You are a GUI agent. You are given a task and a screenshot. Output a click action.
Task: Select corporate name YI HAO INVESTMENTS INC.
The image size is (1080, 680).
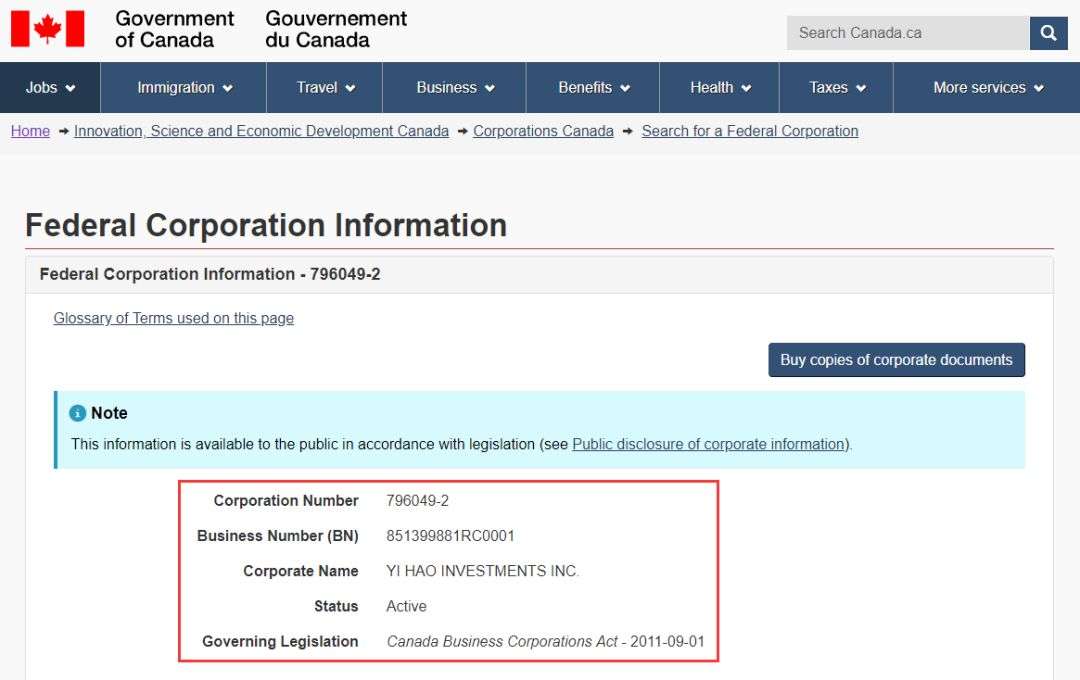point(483,571)
